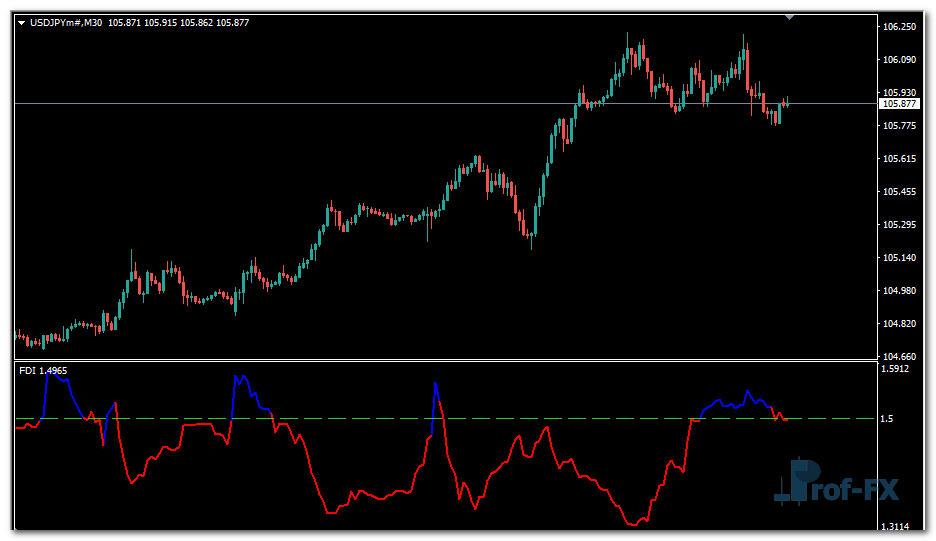Click the candlestick icon in Prof-FX logo

[797, 481]
